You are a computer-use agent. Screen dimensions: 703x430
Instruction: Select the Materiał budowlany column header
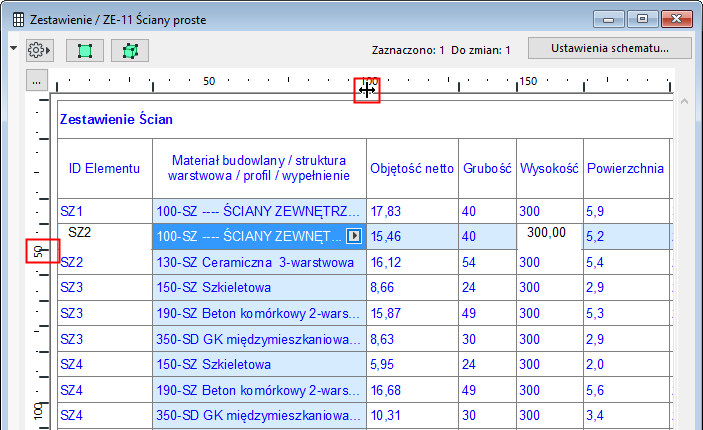pyautogui.click(x=259, y=169)
